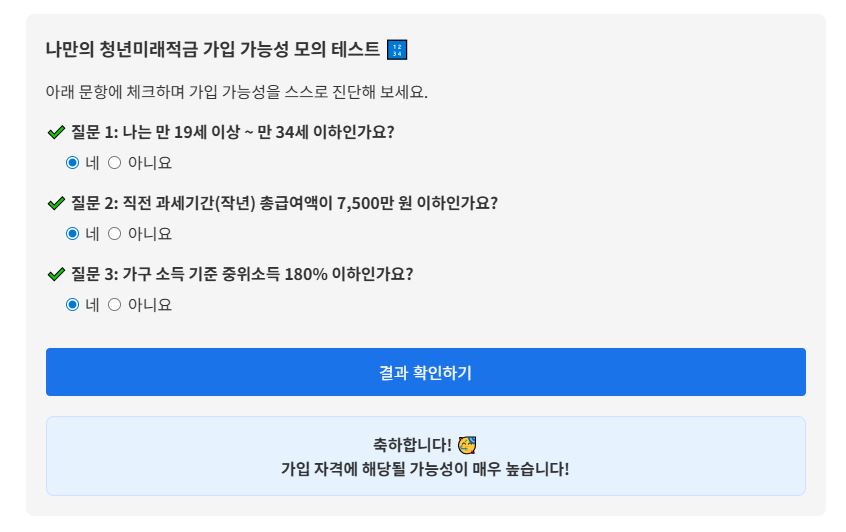
Task: Pick 아니요 for the 중위소득 180% question
Action: (114, 305)
